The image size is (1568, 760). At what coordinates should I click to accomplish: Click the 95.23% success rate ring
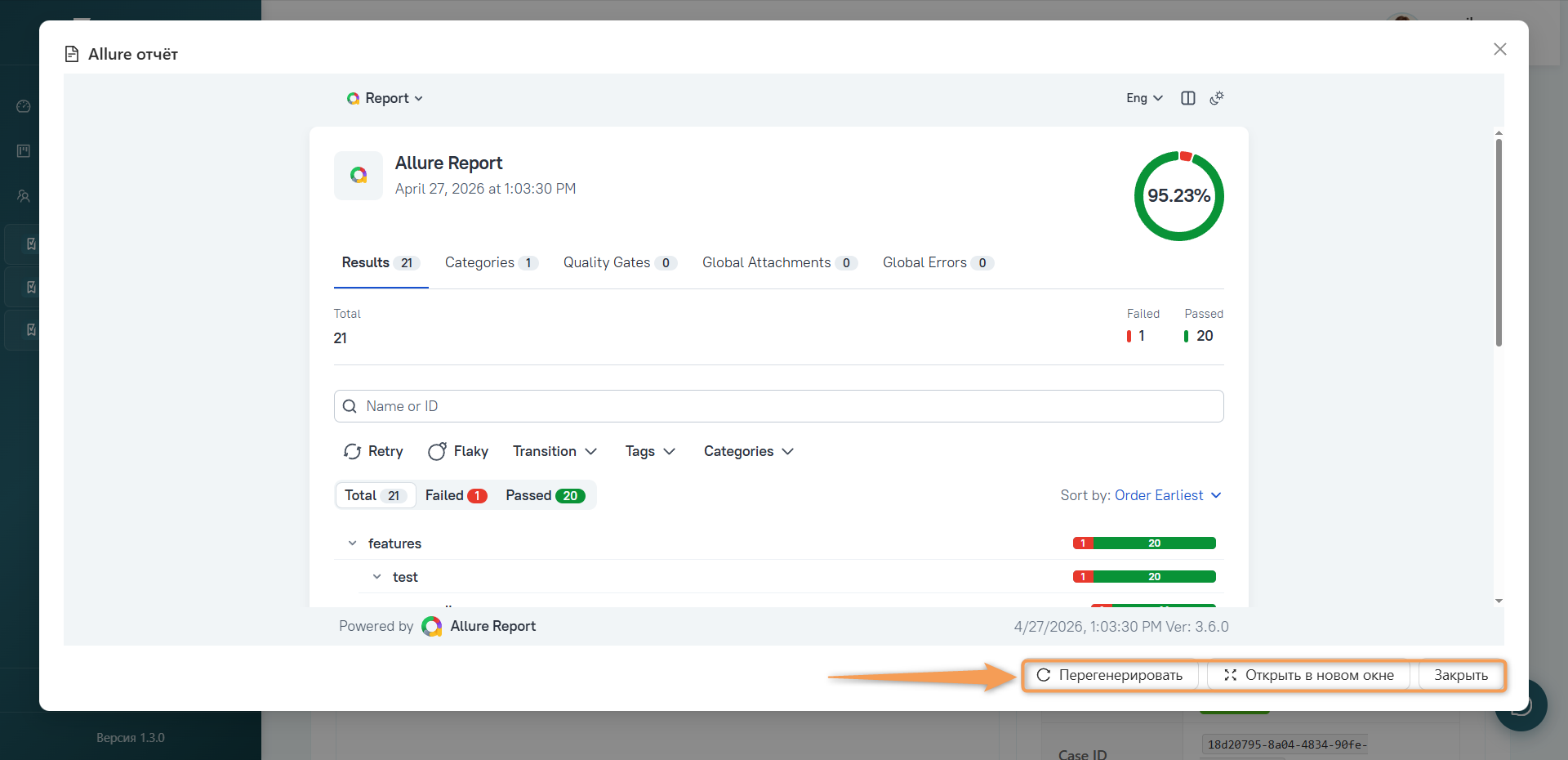[x=1178, y=196]
